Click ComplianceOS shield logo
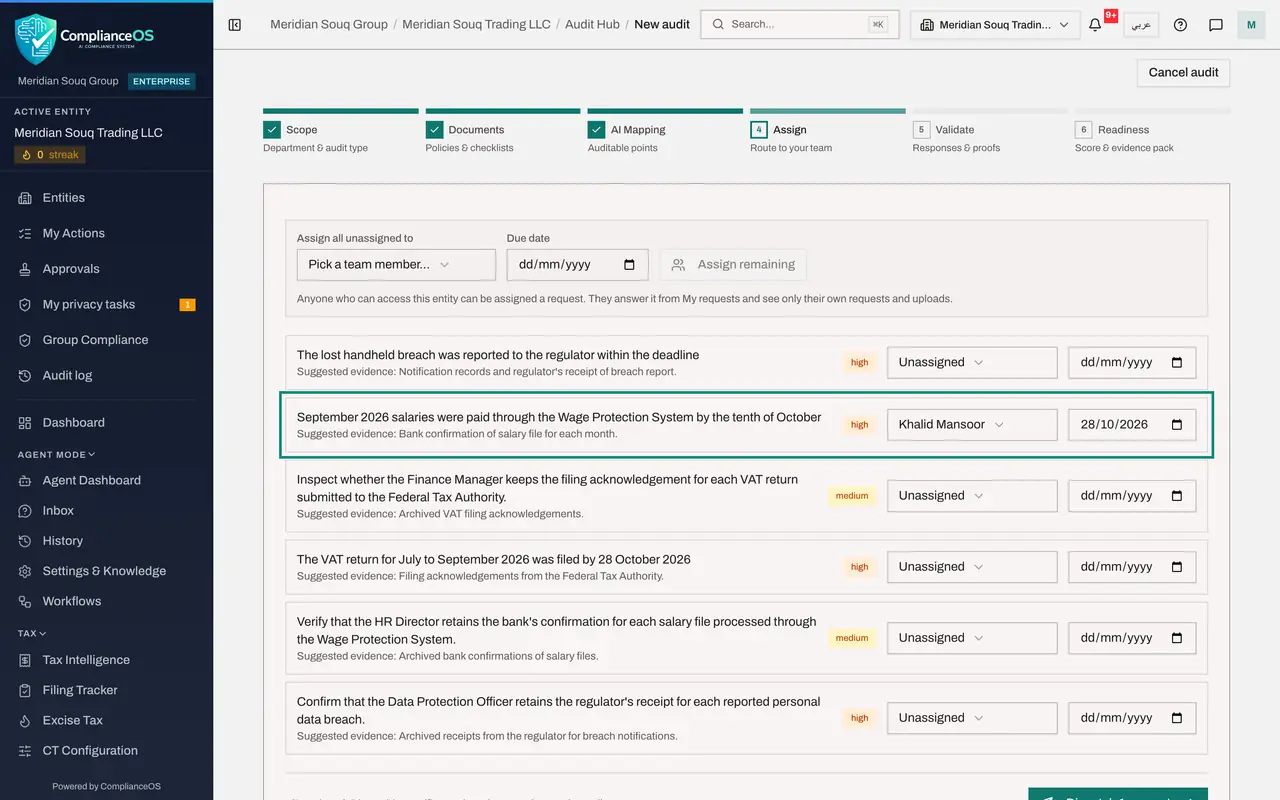1280x800 pixels. 35,38
